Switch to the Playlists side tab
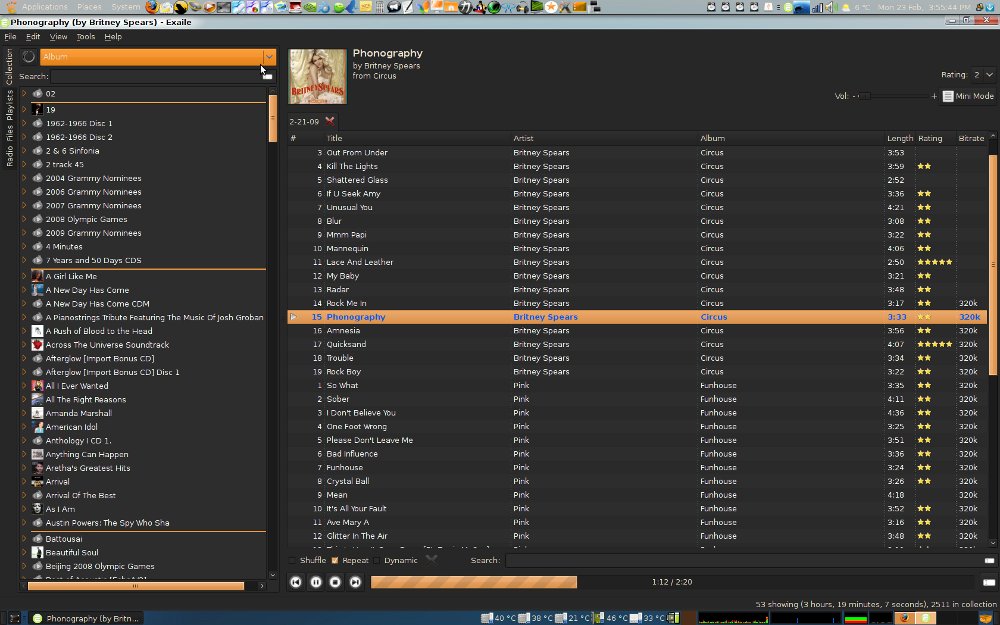Viewport: 1000px width, 625px height. point(9,105)
